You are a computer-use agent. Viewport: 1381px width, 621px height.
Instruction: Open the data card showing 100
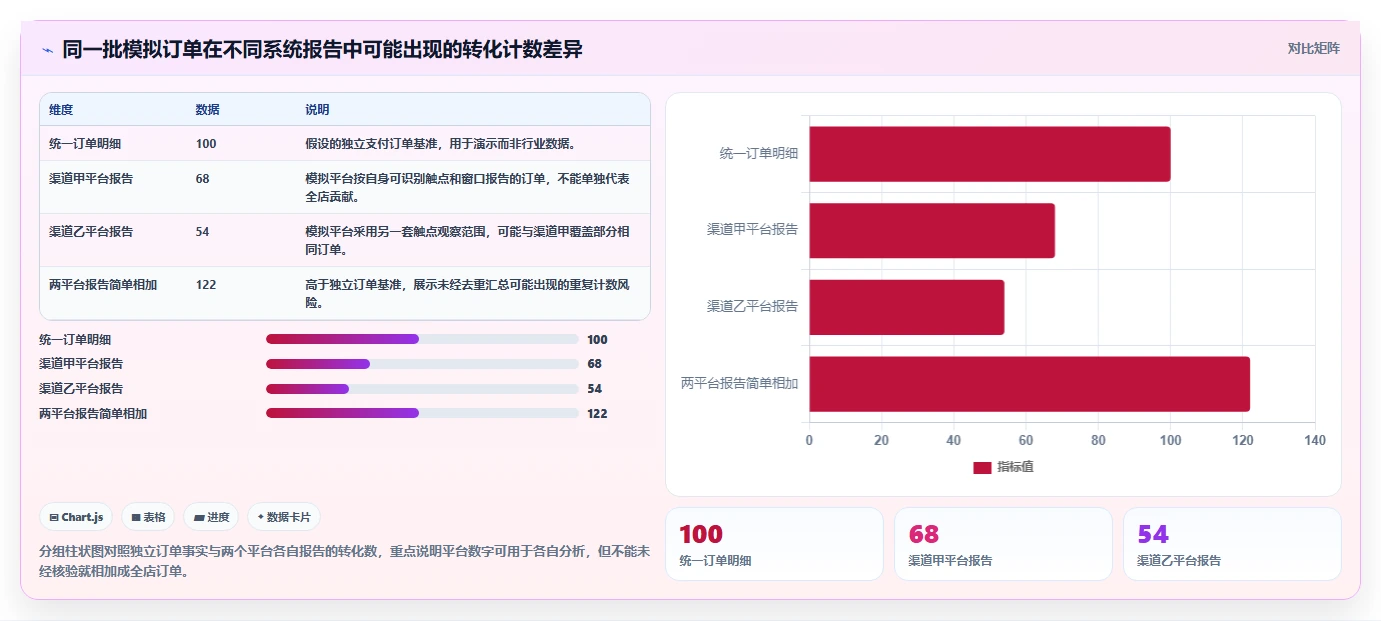(x=774, y=544)
